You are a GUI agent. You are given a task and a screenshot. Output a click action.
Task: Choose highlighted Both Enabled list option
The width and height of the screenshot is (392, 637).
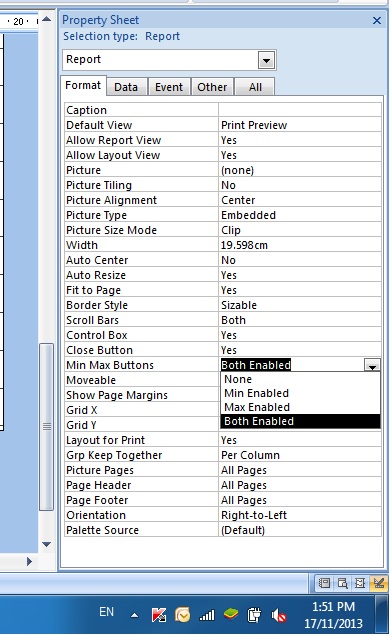[300, 421]
